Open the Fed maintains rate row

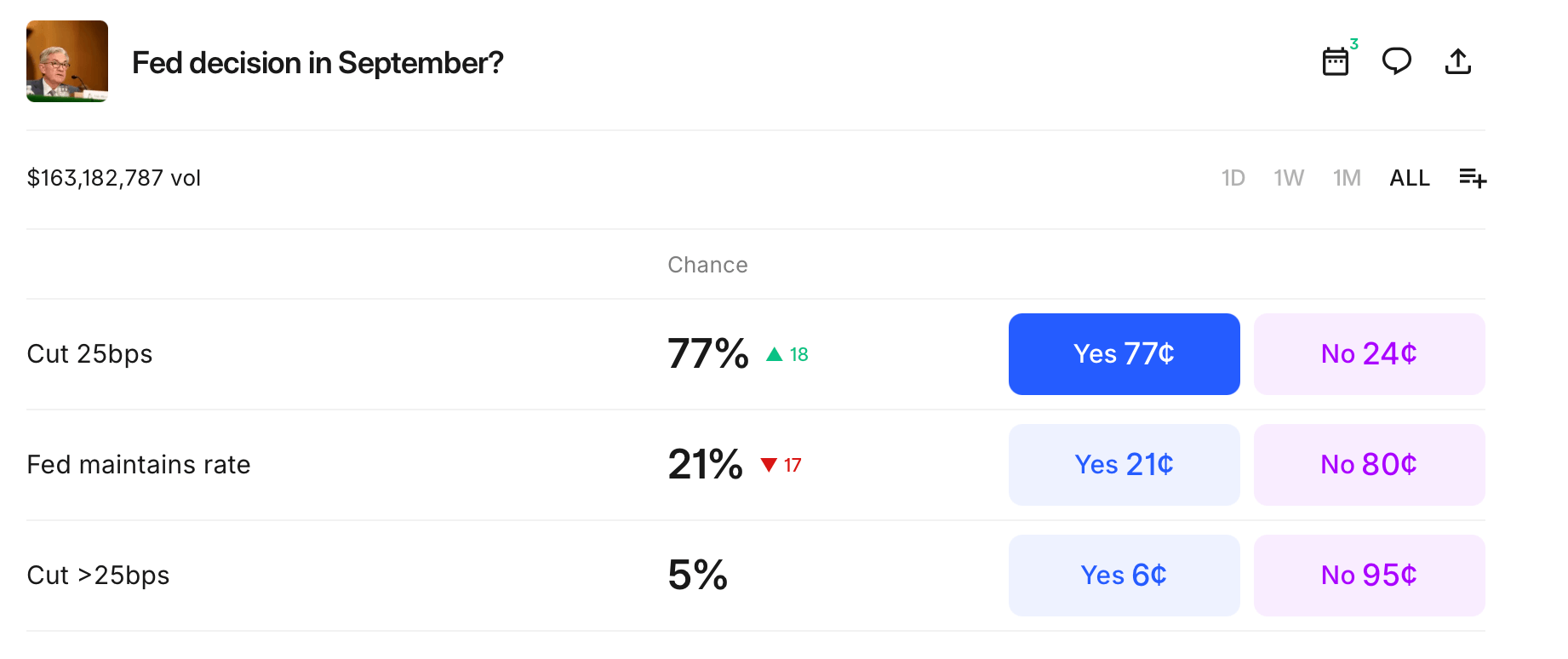(x=139, y=465)
